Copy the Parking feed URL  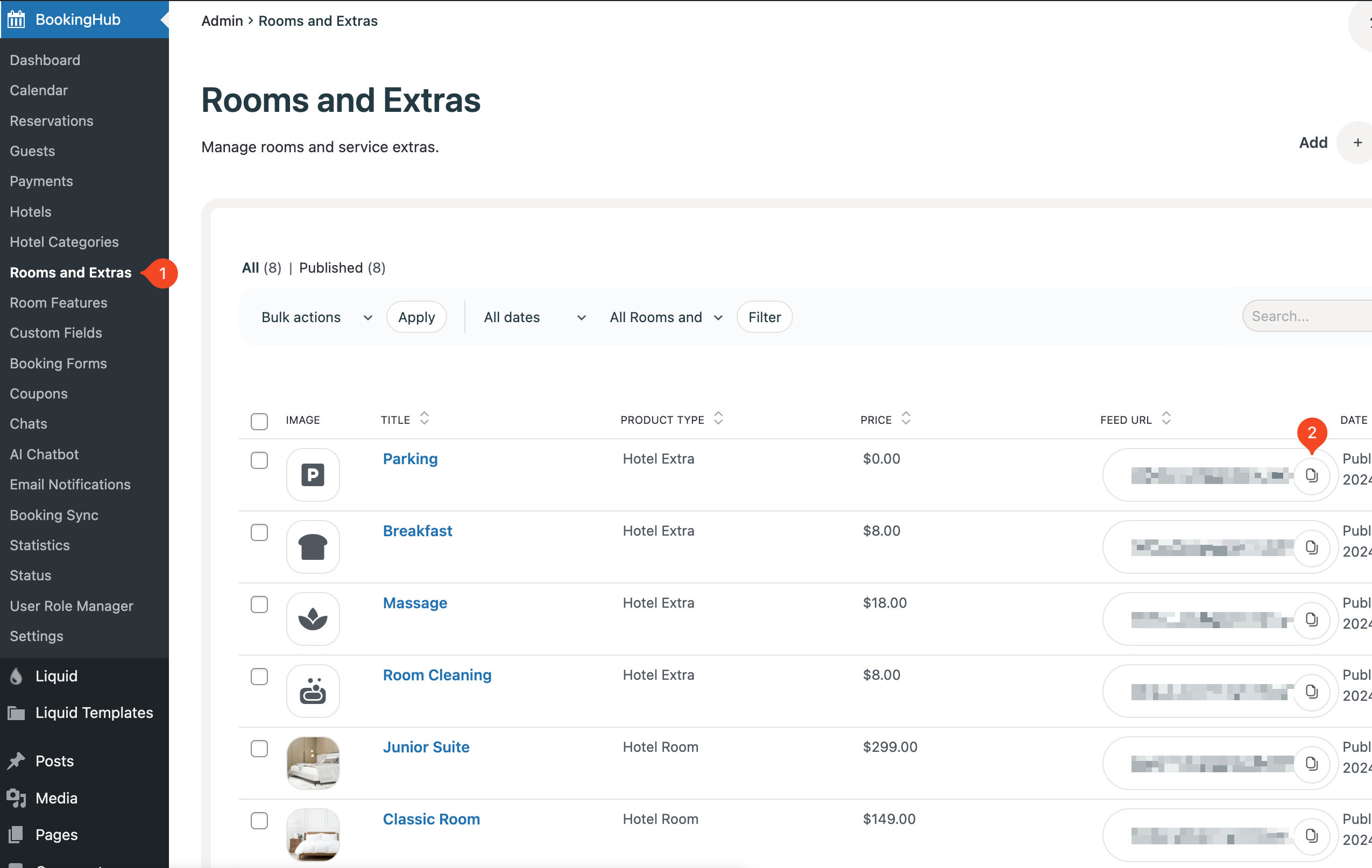pyautogui.click(x=1311, y=475)
